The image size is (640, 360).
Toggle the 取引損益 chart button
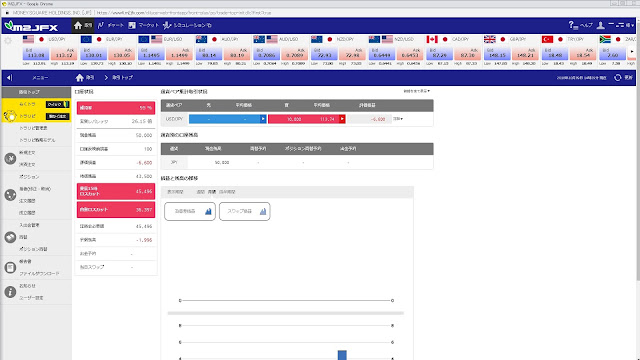(190, 211)
